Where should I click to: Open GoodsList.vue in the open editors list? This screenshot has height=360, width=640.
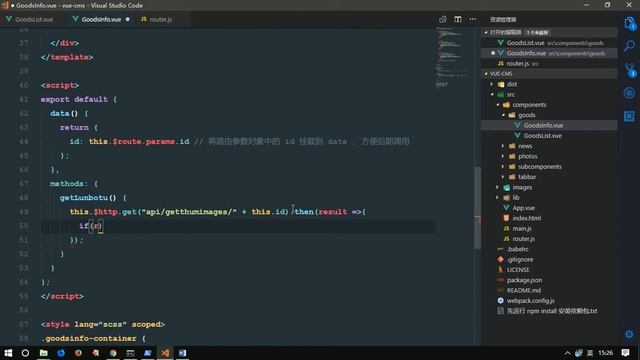click(x=549, y=43)
